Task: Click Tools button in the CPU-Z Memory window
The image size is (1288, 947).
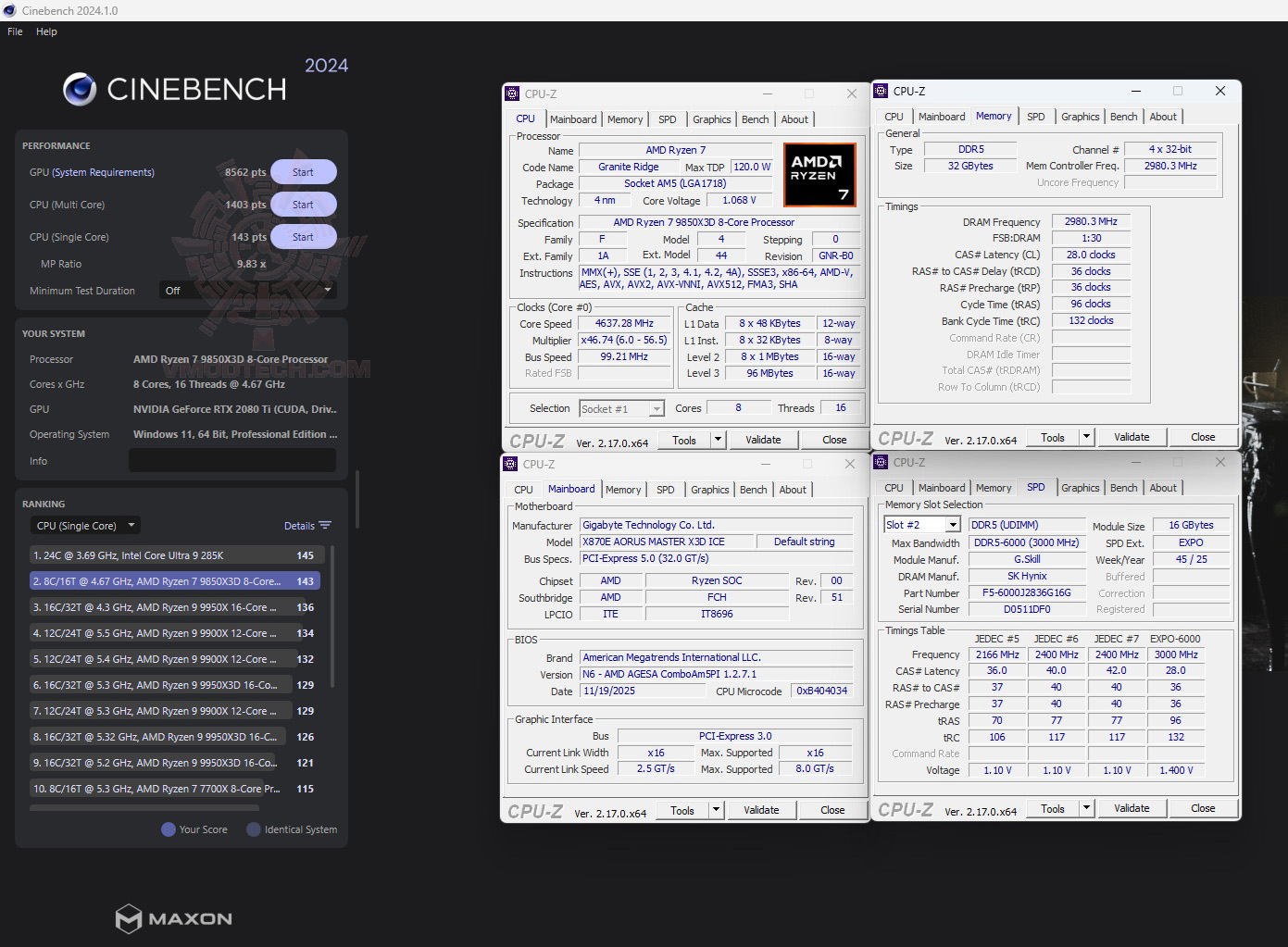Action: [1053, 437]
